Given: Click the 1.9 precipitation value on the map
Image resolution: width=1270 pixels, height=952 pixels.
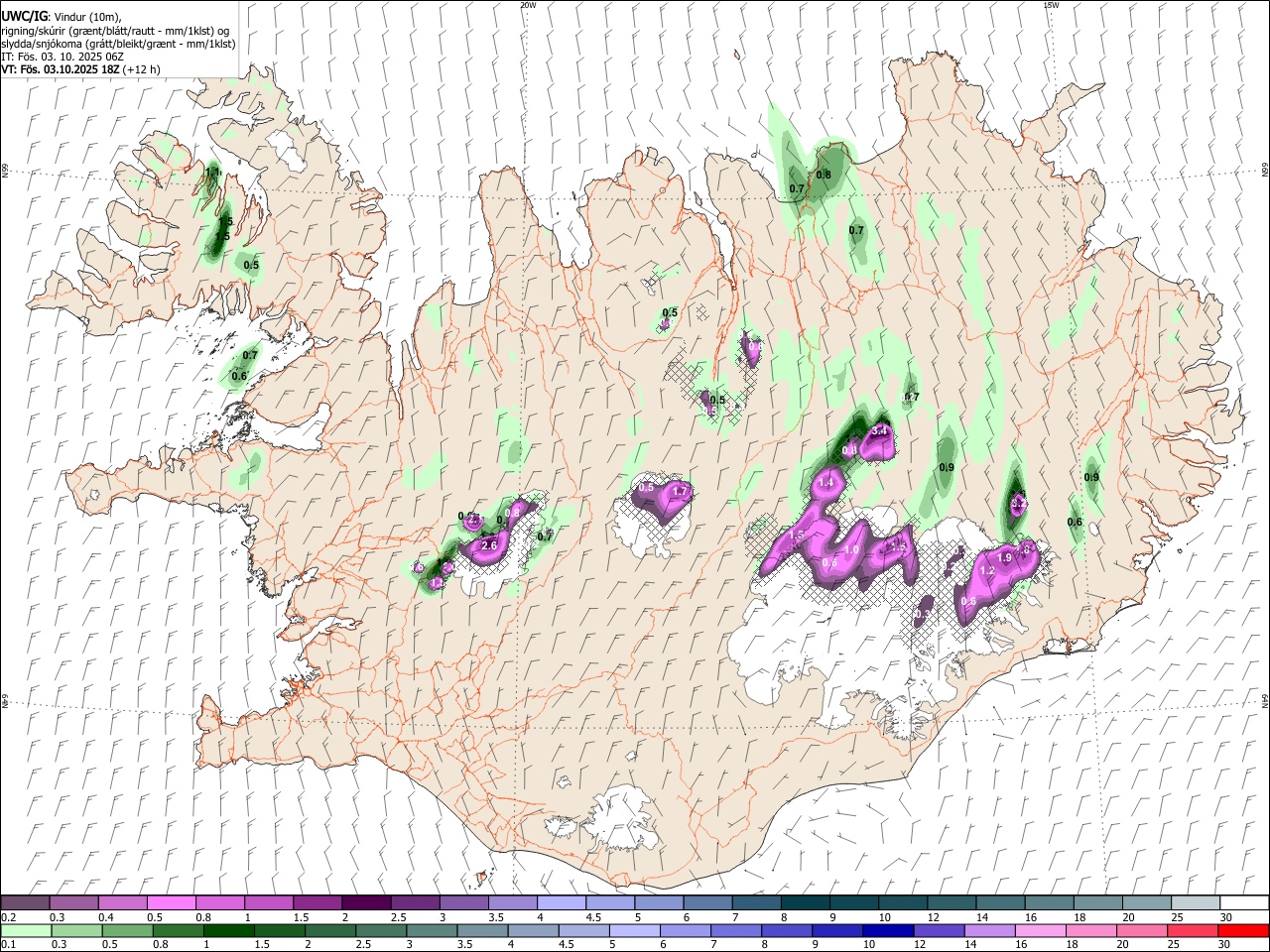Looking at the screenshot, I should pyautogui.click(x=1004, y=558).
